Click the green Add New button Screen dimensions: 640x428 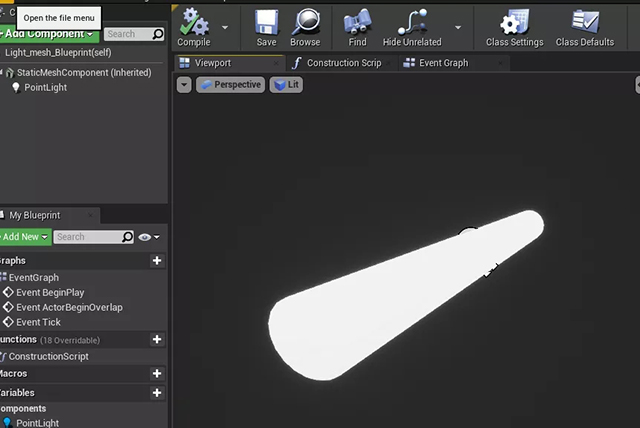point(24,237)
